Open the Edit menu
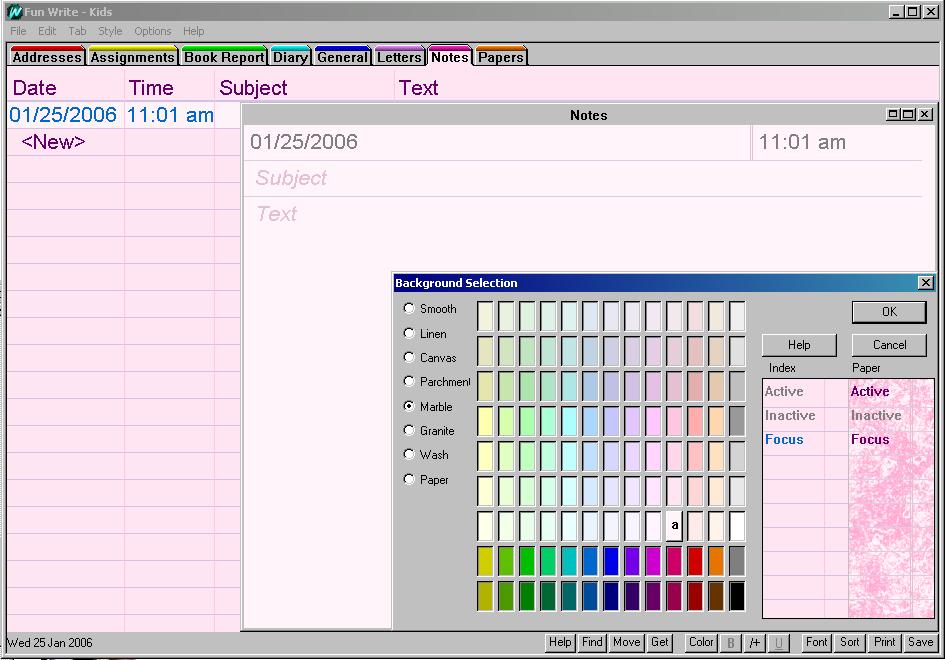945x660 pixels. coord(47,31)
